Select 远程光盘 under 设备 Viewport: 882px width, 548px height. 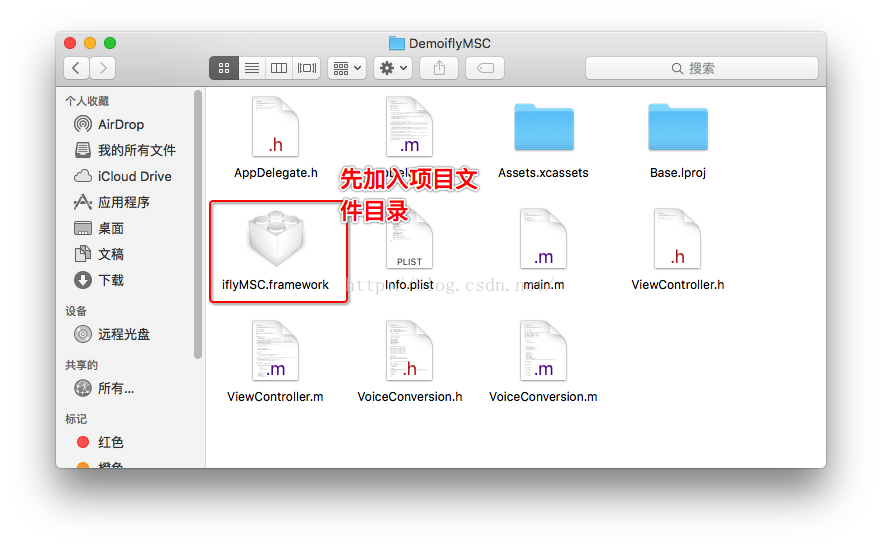112,334
